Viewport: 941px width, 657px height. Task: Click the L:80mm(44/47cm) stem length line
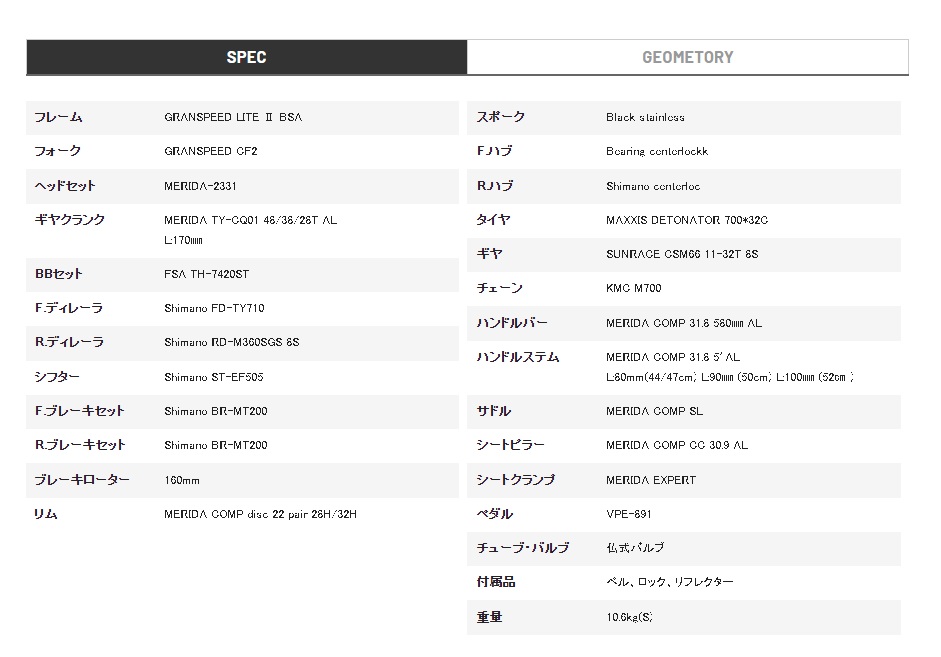[730, 377]
